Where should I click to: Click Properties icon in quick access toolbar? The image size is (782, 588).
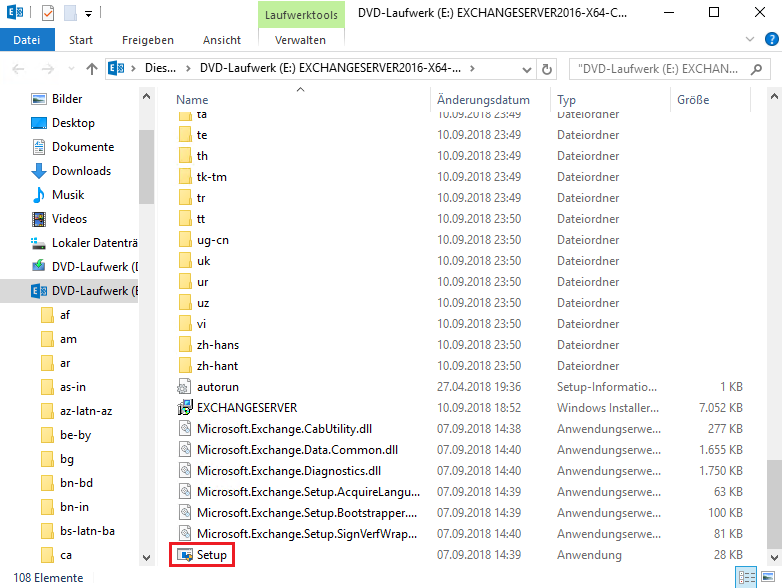click(x=48, y=13)
